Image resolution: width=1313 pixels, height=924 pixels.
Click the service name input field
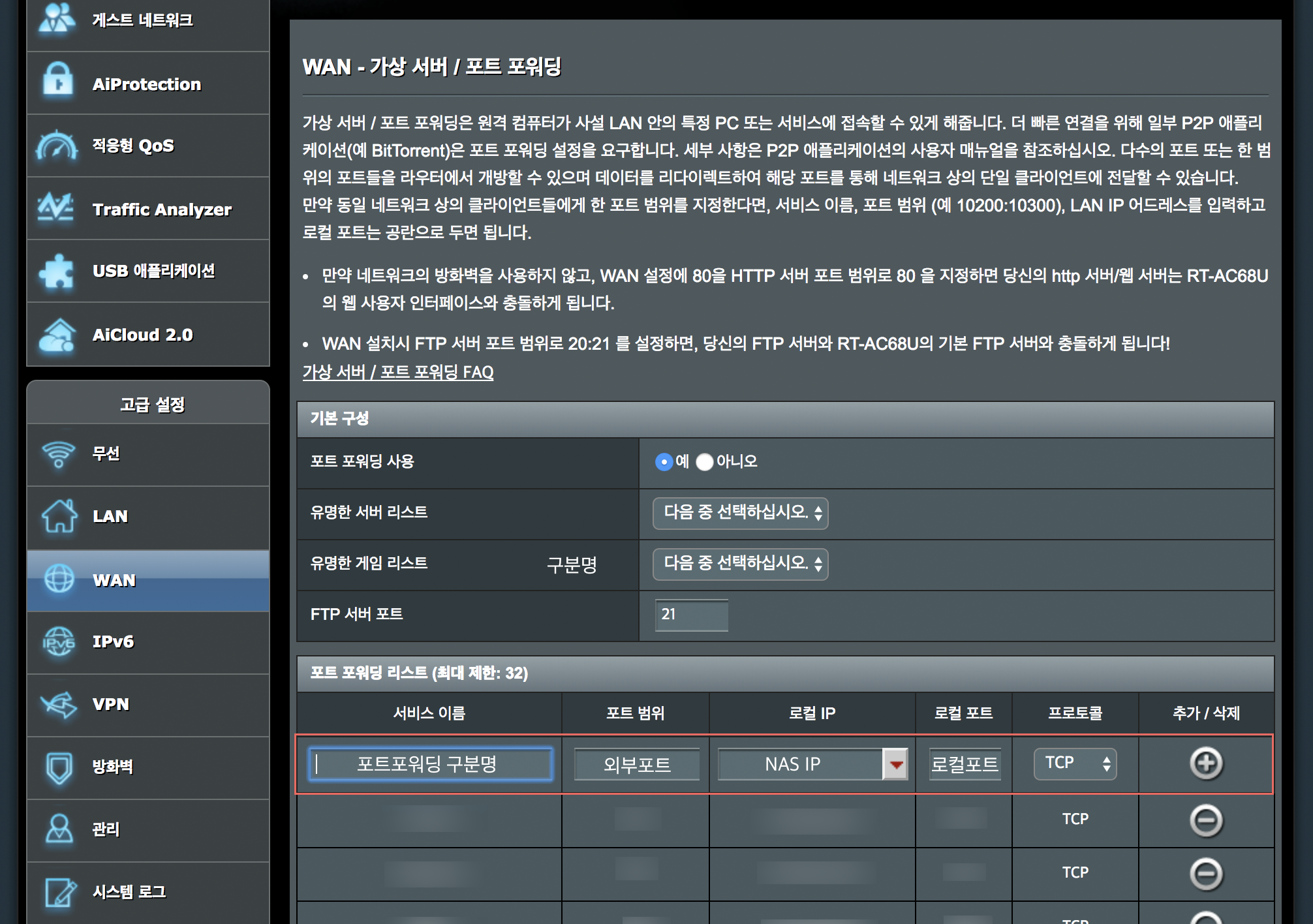coord(431,764)
